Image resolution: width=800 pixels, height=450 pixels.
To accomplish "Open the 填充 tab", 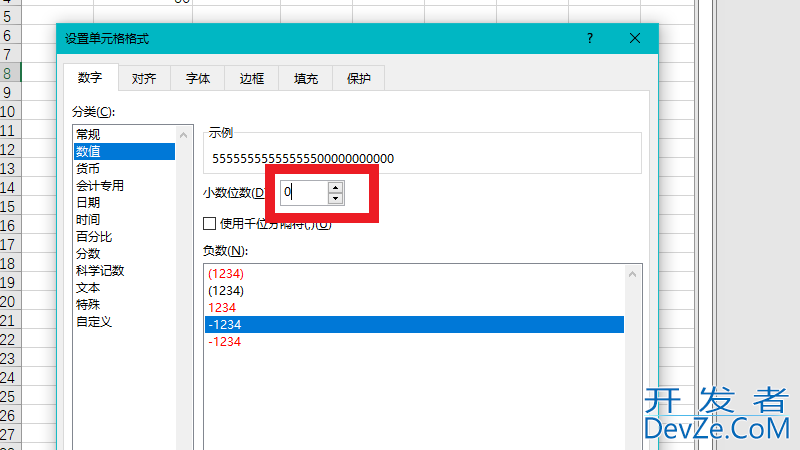I will [x=306, y=79].
